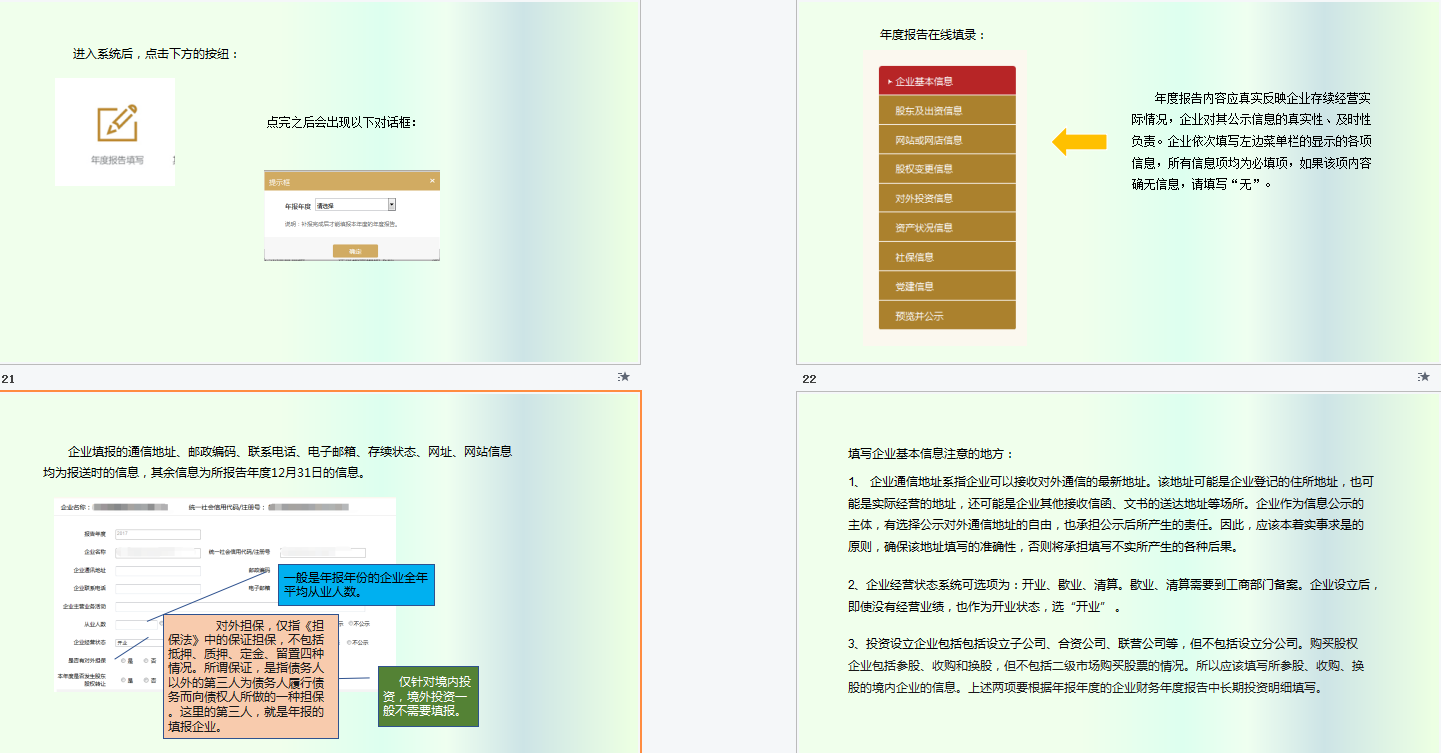Click the 确定 button in the dialog
Screen dimensions: 1441x753
(355, 251)
